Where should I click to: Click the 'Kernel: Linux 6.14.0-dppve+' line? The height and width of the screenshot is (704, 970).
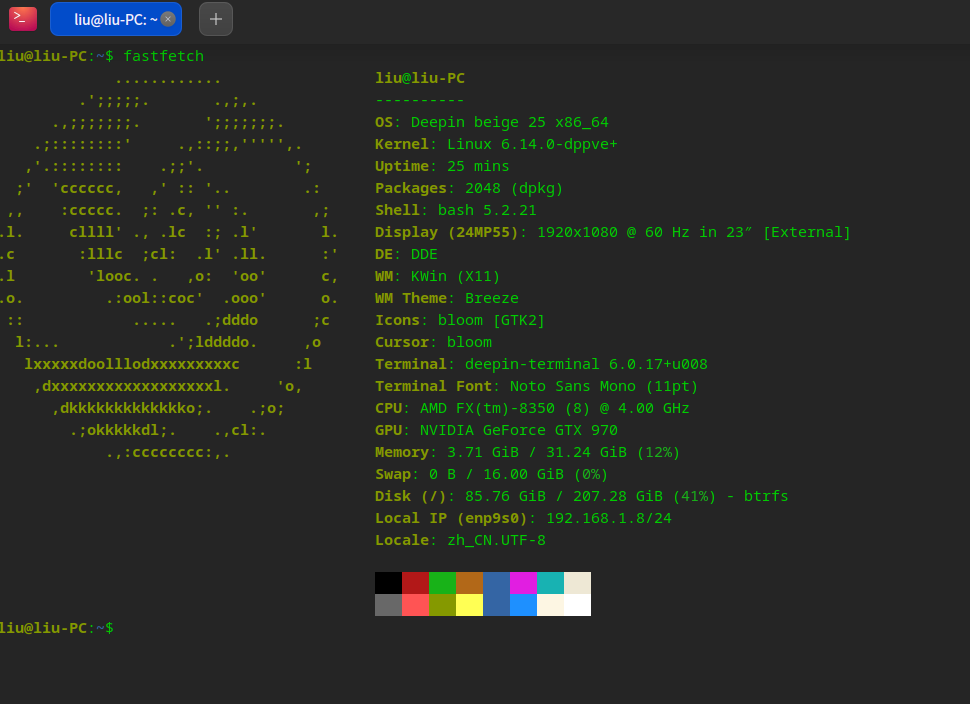pyautogui.click(x=496, y=144)
